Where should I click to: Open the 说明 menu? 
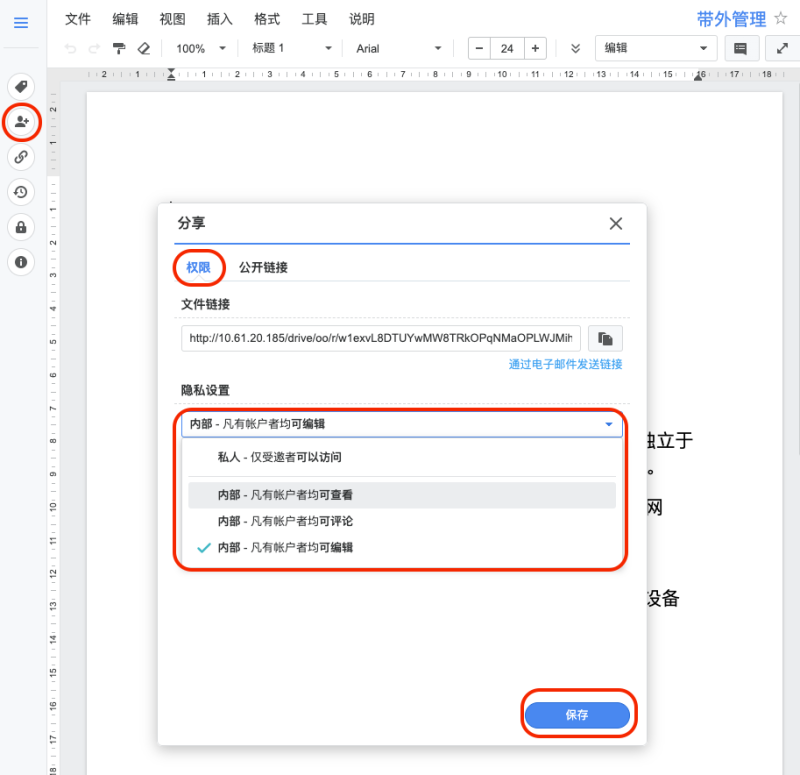click(362, 19)
